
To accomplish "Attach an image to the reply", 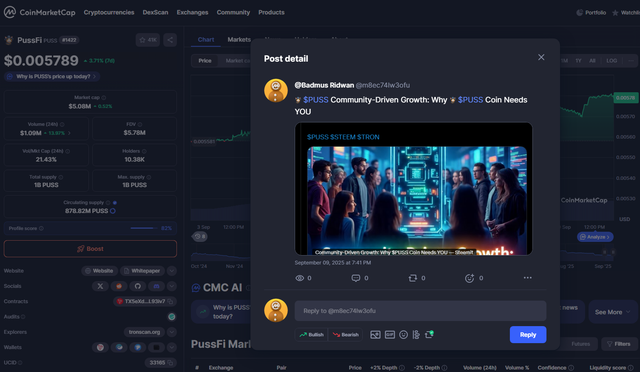I will tap(375, 335).
